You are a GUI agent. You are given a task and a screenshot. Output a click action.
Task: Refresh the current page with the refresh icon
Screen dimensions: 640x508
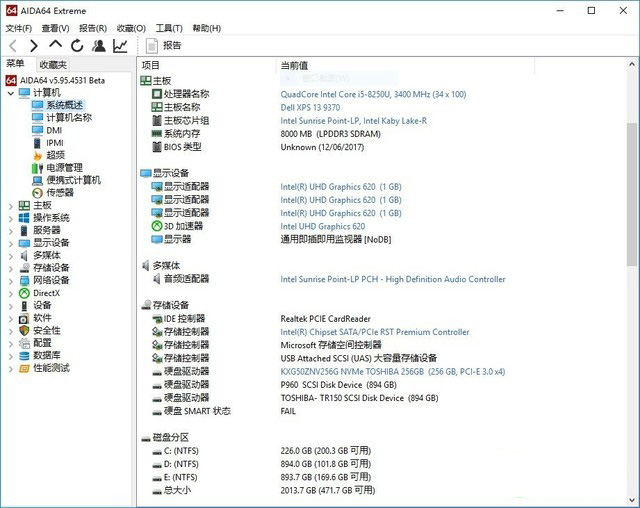point(77,46)
